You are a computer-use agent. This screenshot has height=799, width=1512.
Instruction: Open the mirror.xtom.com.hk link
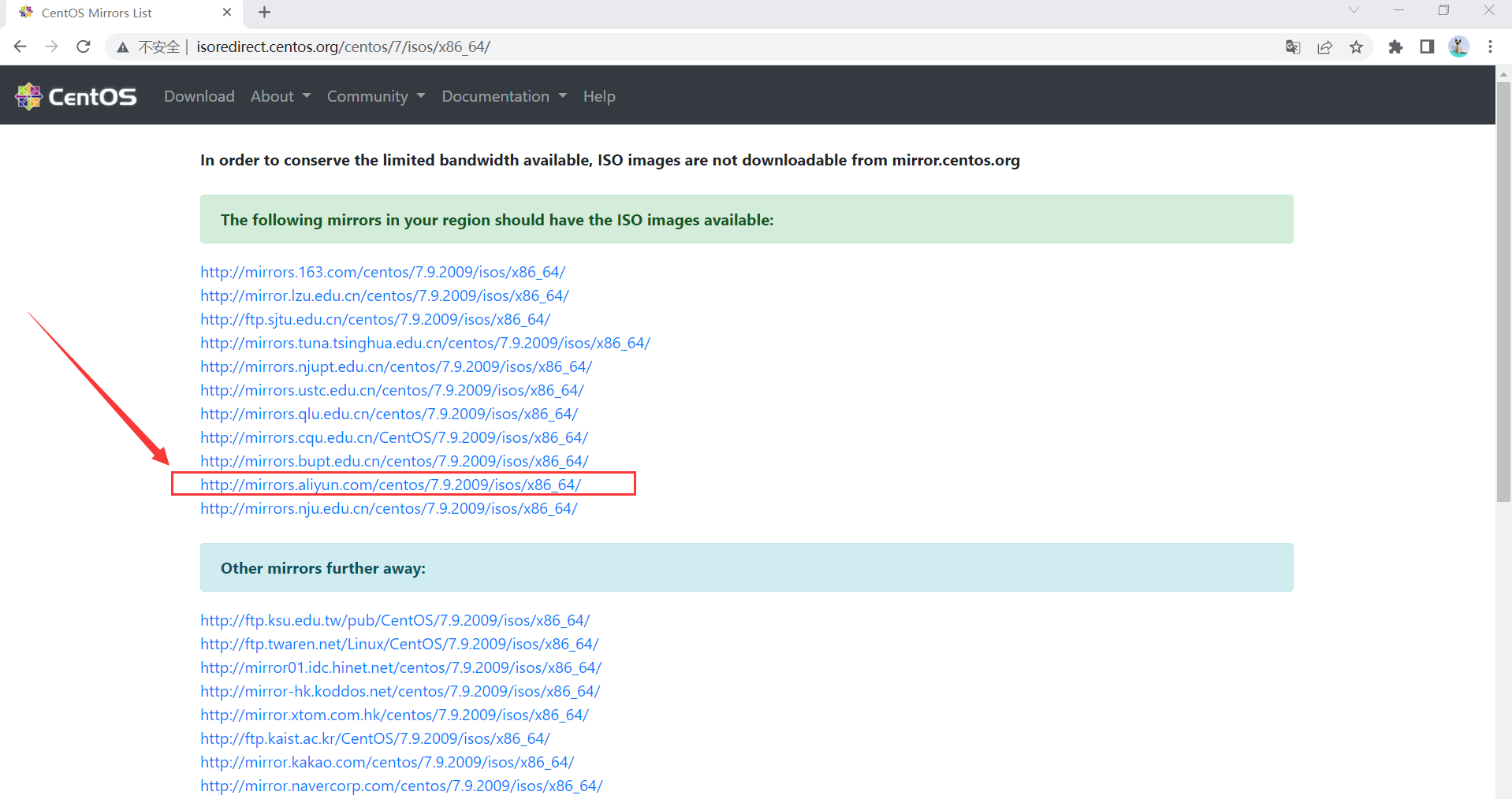pyautogui.click(x=394, y=715)
